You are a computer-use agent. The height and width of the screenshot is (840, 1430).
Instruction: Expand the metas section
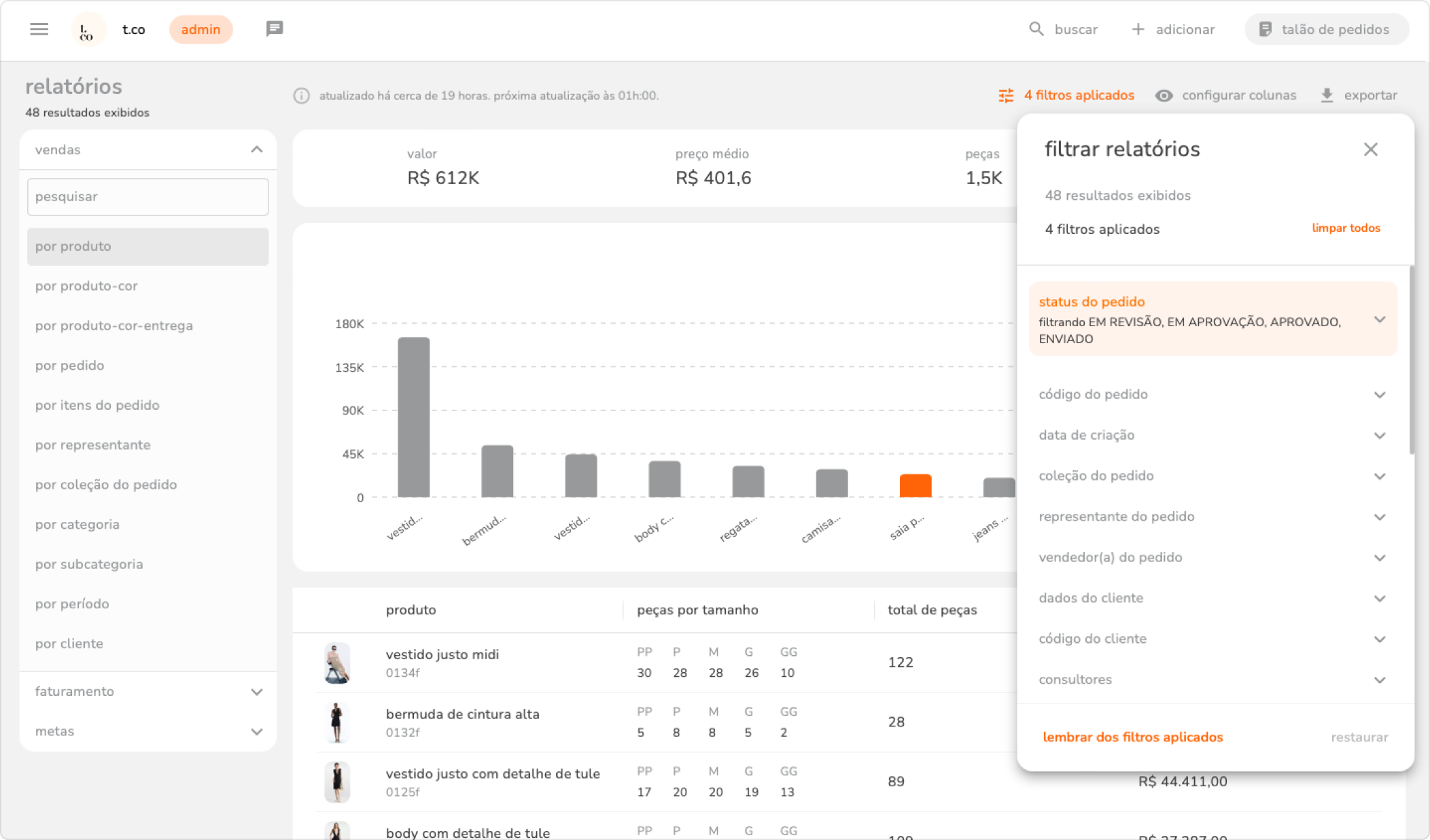(256, 732)
